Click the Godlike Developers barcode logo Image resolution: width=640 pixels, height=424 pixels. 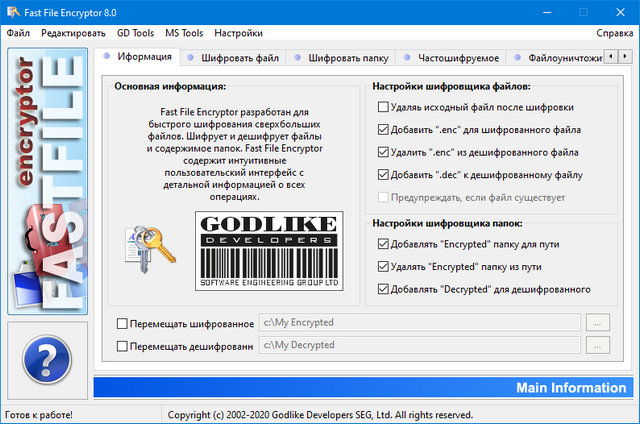pos(266,251)
